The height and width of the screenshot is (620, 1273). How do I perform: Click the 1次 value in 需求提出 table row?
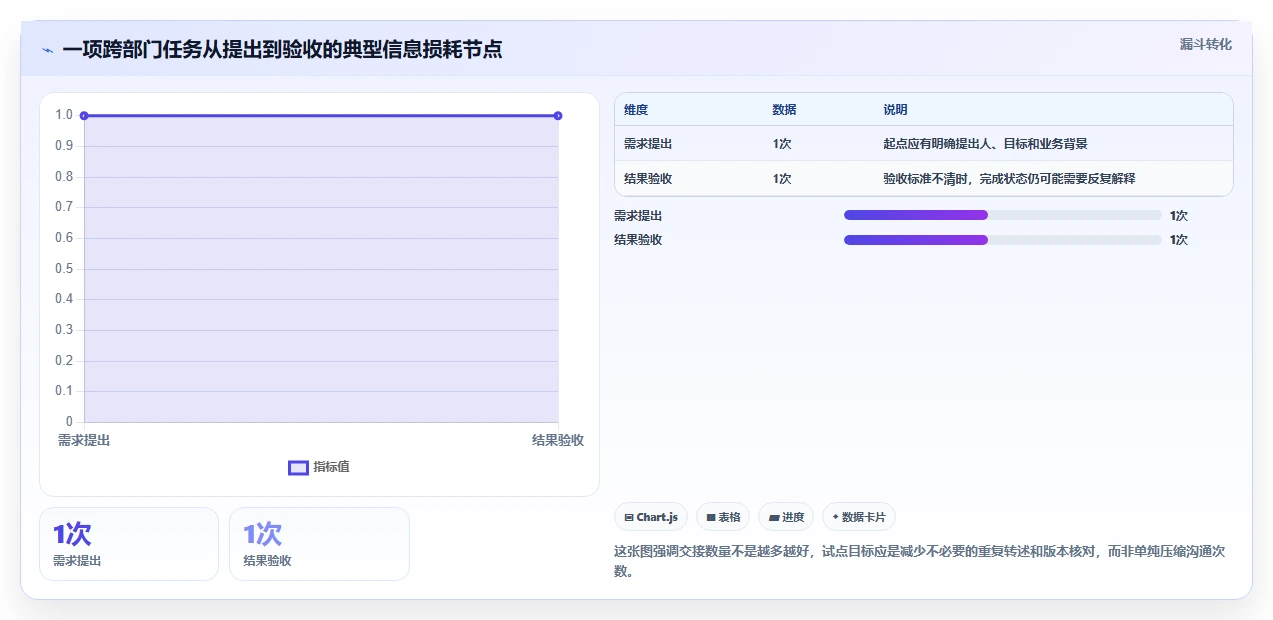(x=782, y=144)
